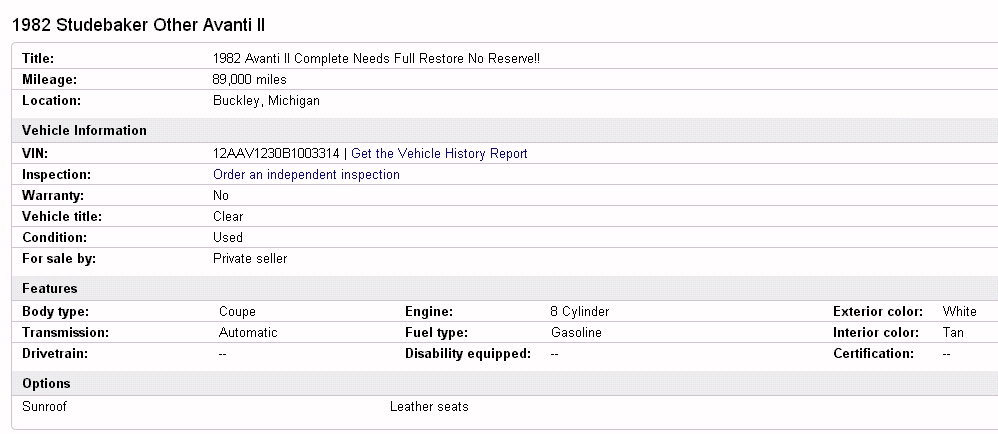Open the Order an independent inspection link
This screenshot has height=434, width=998.
pyautogui.click(x=306, y=175)
